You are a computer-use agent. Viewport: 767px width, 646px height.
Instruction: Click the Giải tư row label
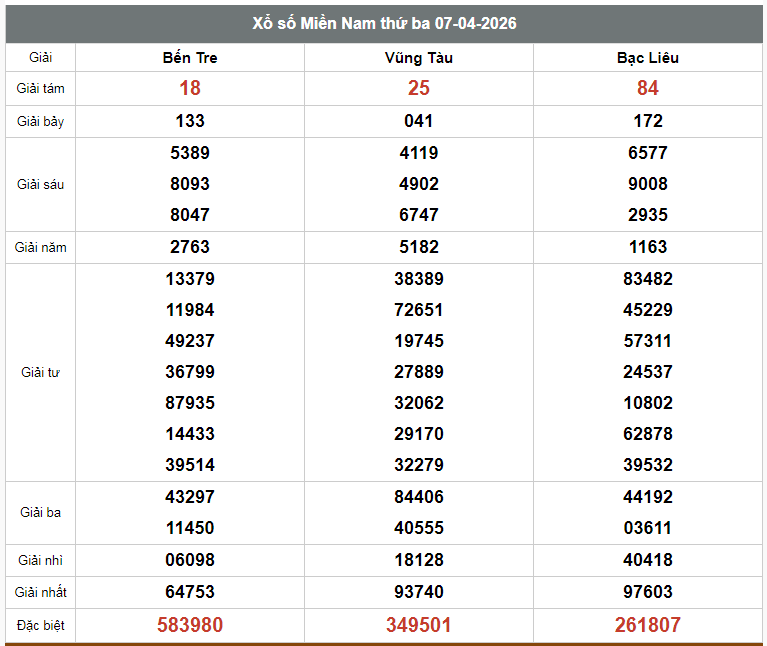click(41, 373)
